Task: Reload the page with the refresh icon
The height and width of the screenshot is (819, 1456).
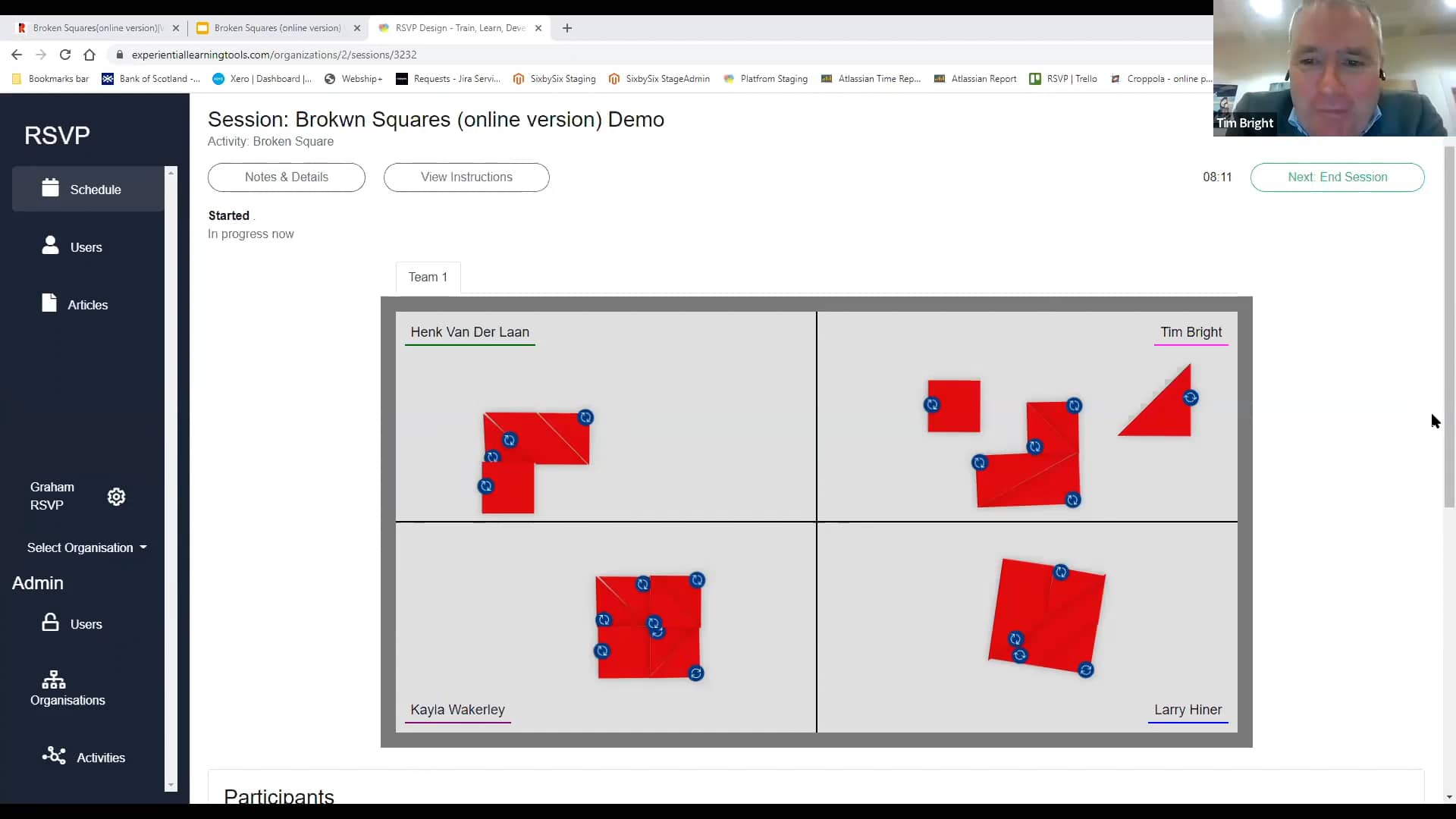Action: (65, 55)
